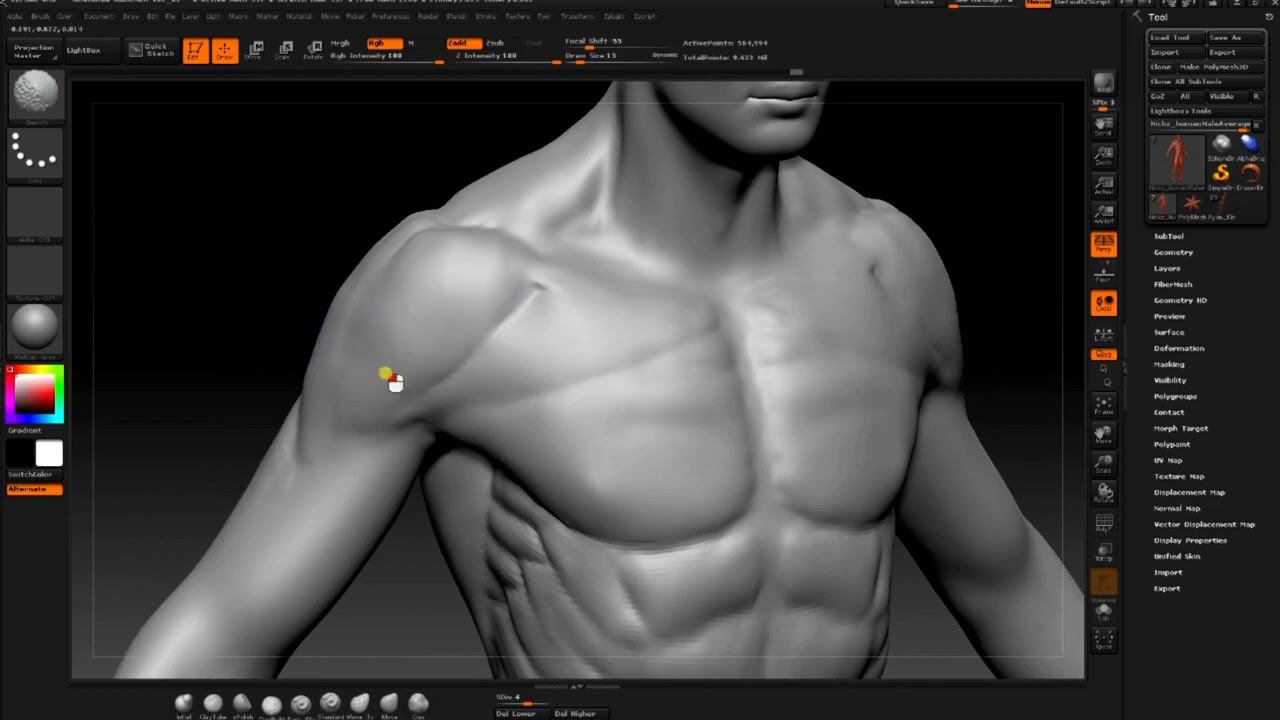1280x720 pixels.
Task: Pick a color in the color picker square
Action: [x=34, y=395]
